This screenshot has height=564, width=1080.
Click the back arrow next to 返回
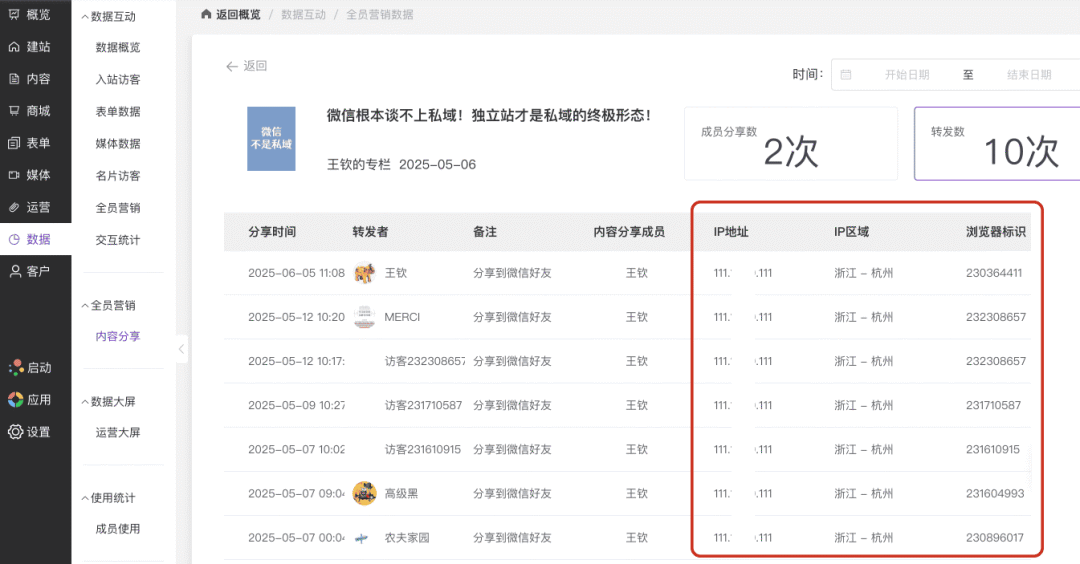(x=231, y=66)
